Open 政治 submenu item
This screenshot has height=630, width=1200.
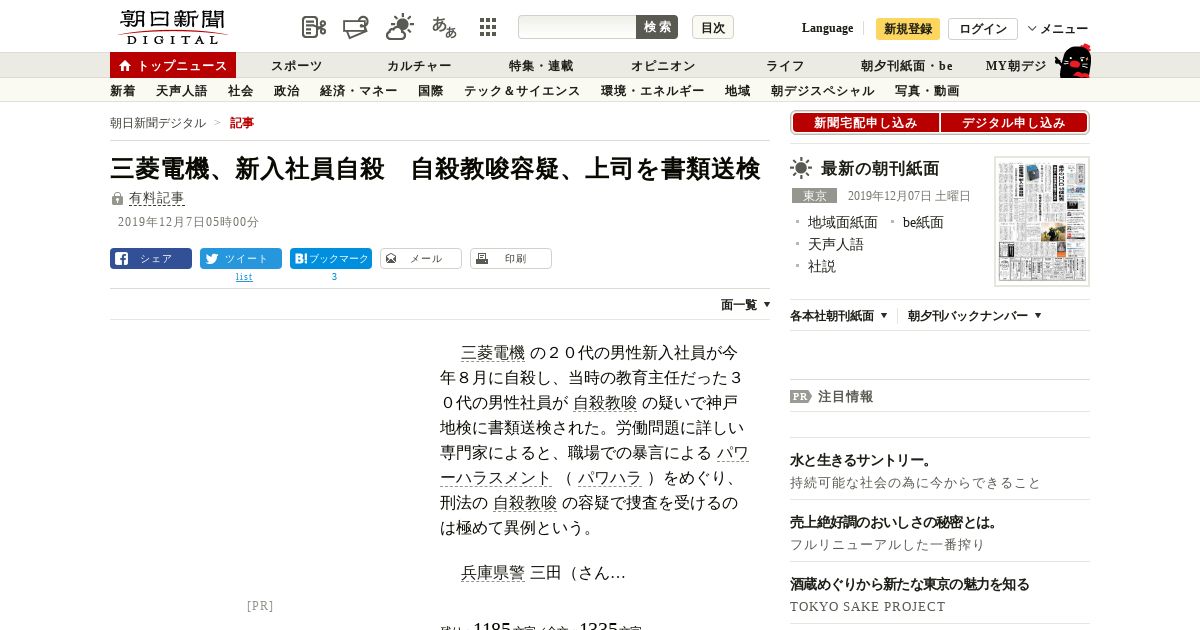287,90
